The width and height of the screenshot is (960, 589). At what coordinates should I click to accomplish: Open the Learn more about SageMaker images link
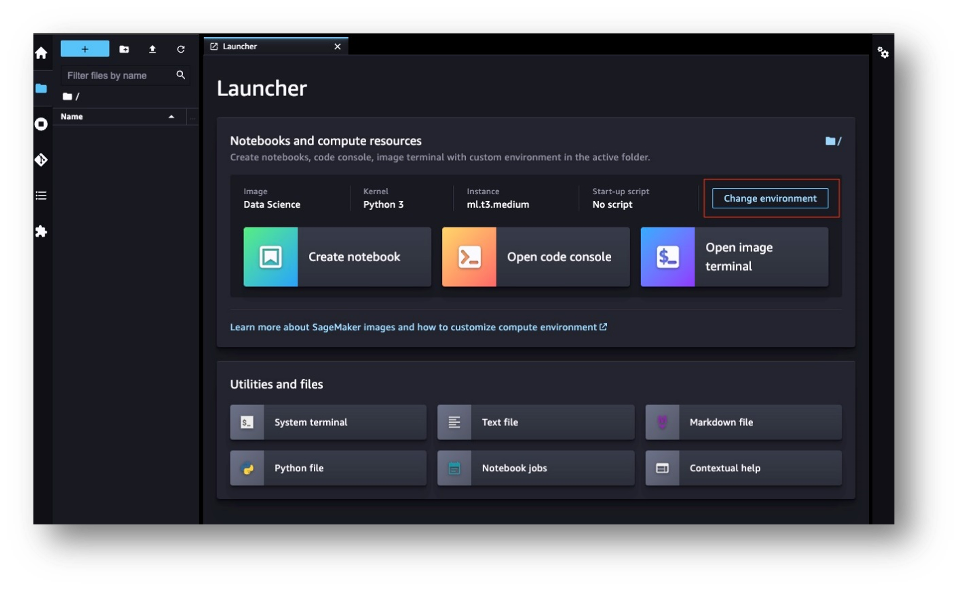tap(418, 327)
